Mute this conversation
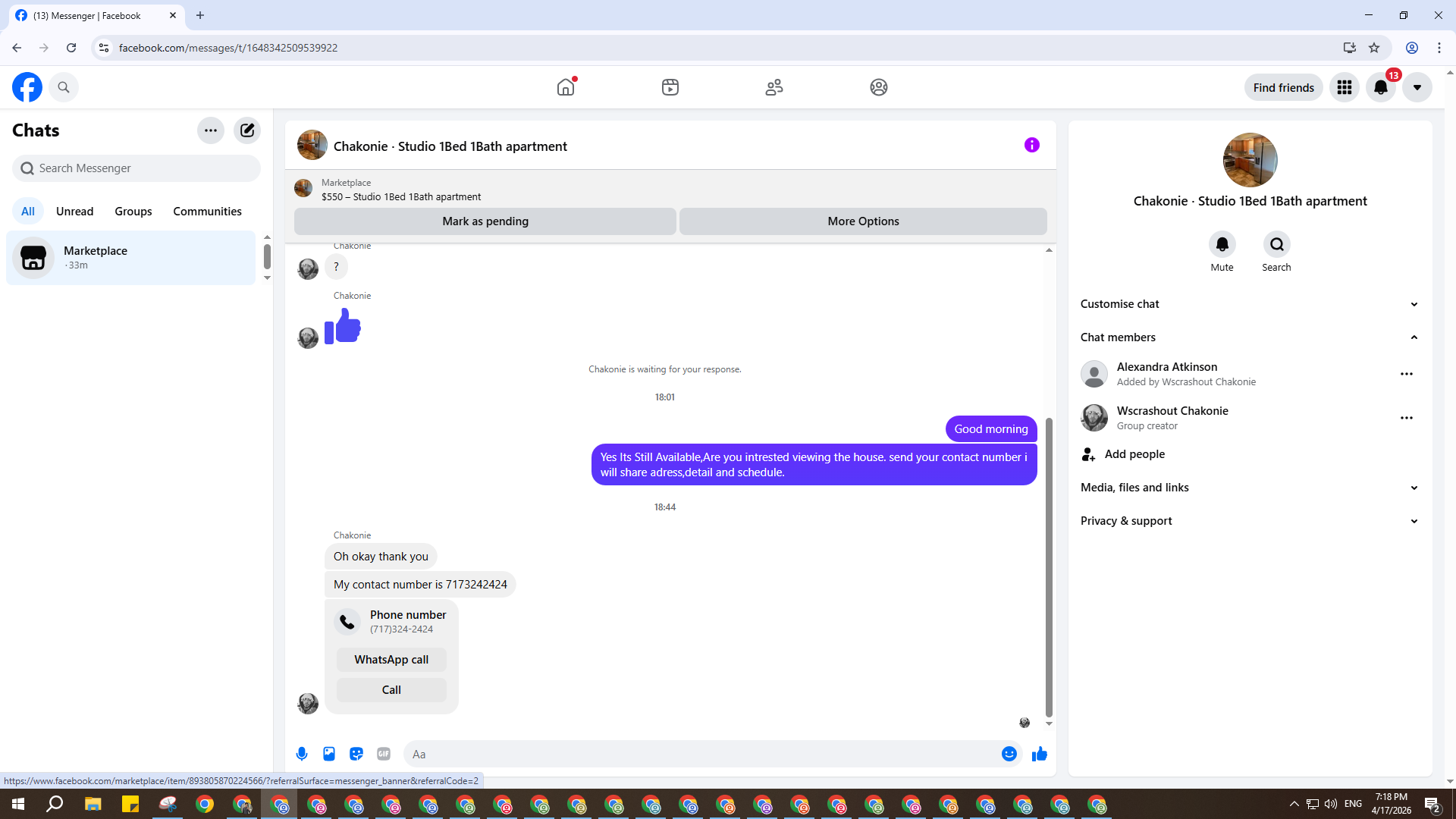1456x819 pixels. [x=1222, y=245]
